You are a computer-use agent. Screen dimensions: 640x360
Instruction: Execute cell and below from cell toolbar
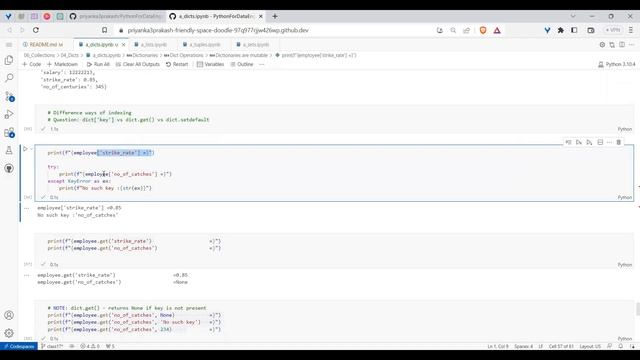(589, 142)
